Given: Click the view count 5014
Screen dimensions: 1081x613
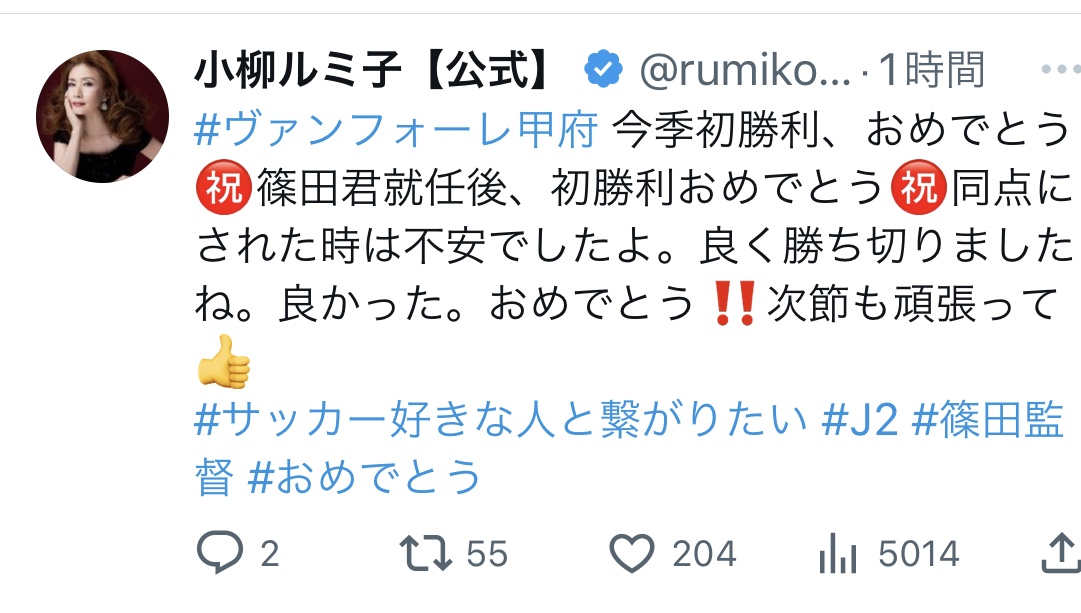Looking at the screenshot, I should [x=918, y=554].
